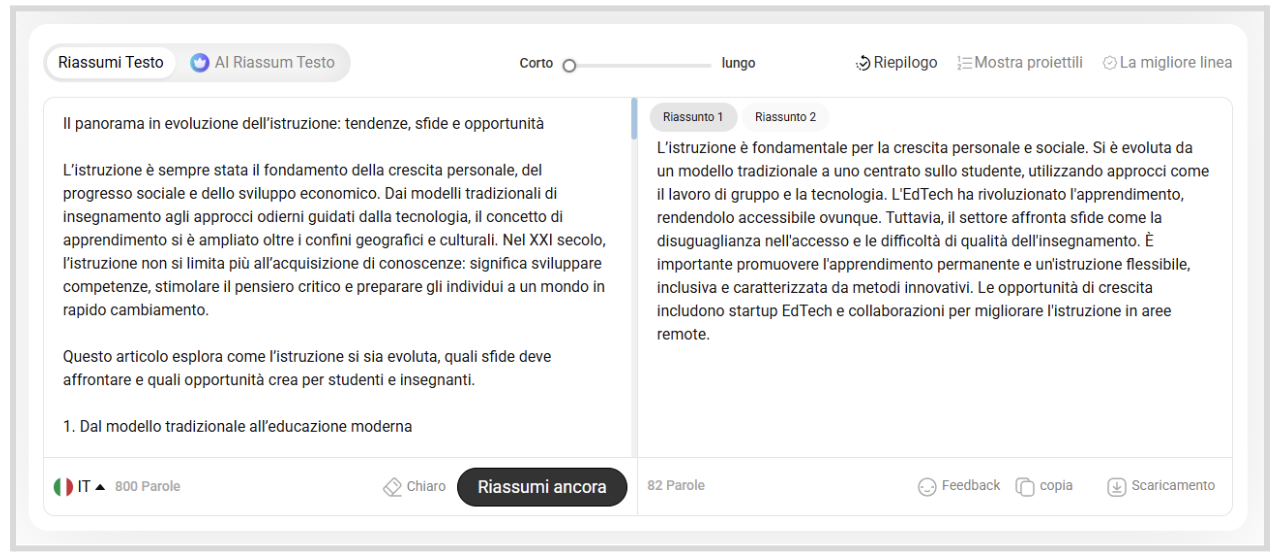Expand the IT language dropdown arrow
The width and height of the screenshot is (1280, 558).
pos(100,487)
